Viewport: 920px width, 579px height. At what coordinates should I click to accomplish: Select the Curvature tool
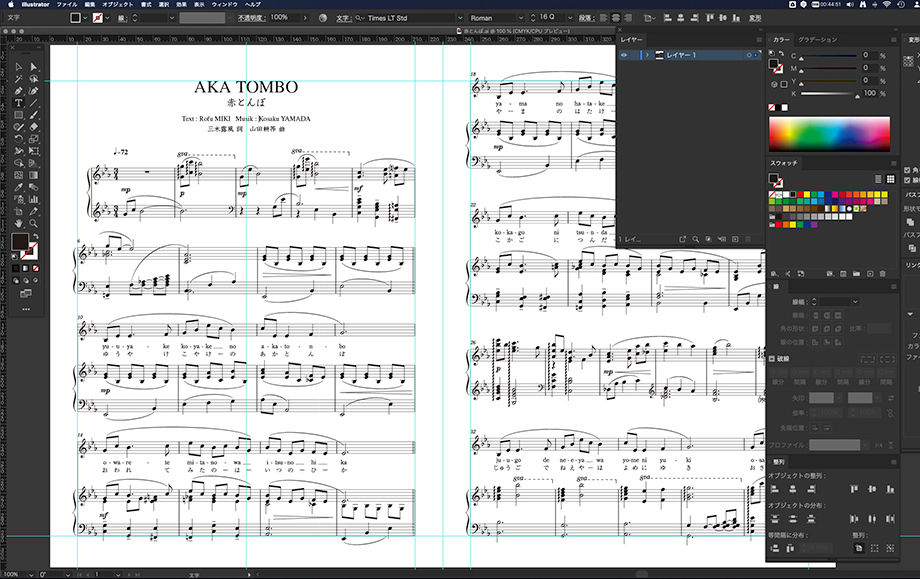point(33,91)
